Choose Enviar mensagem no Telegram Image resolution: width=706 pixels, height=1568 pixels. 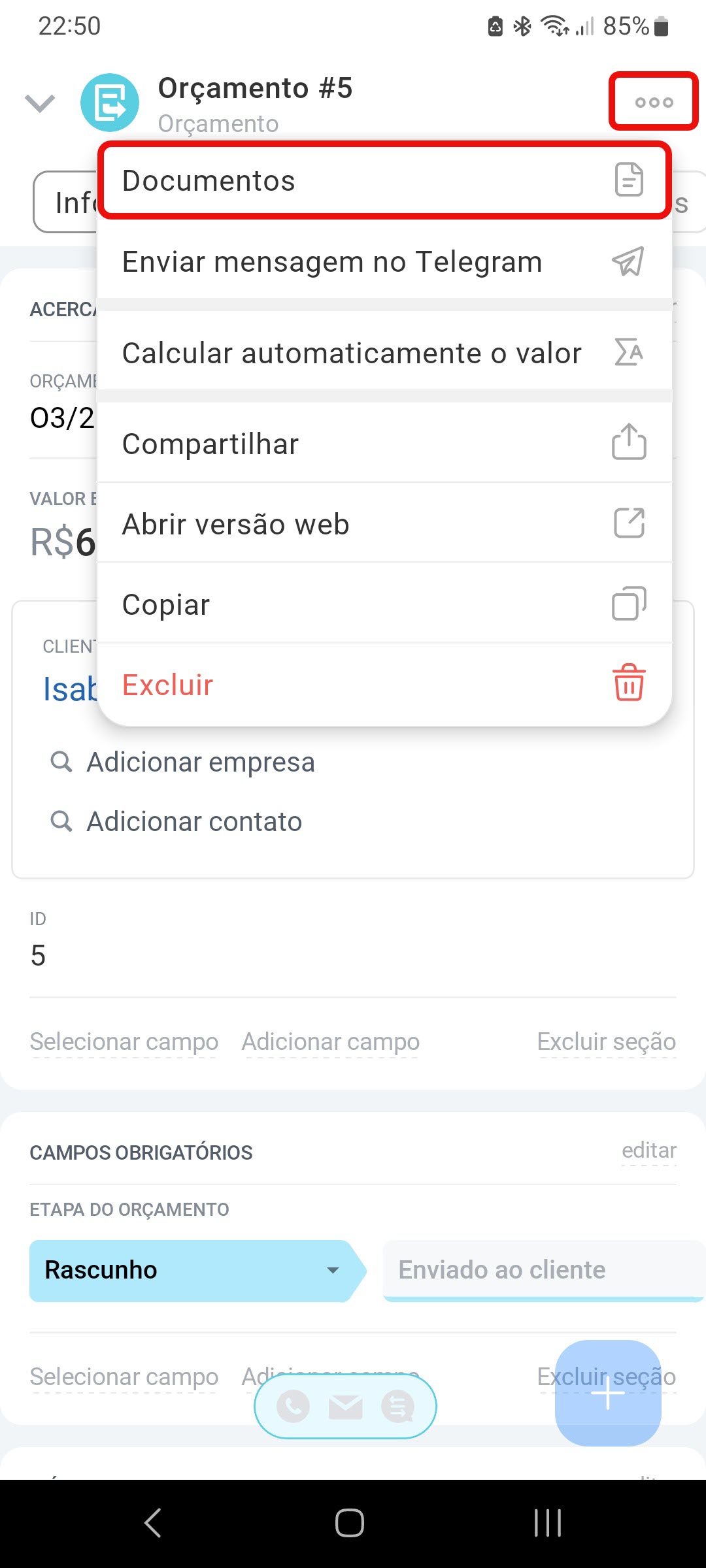384,261
